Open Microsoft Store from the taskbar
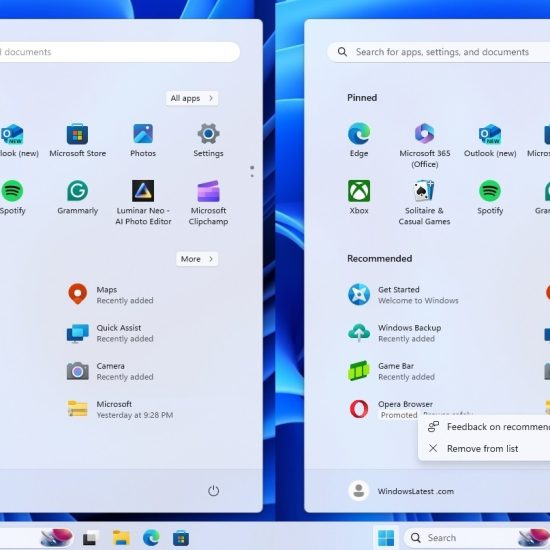Viewport: 550px width, 550px height. tap(181, 538)
